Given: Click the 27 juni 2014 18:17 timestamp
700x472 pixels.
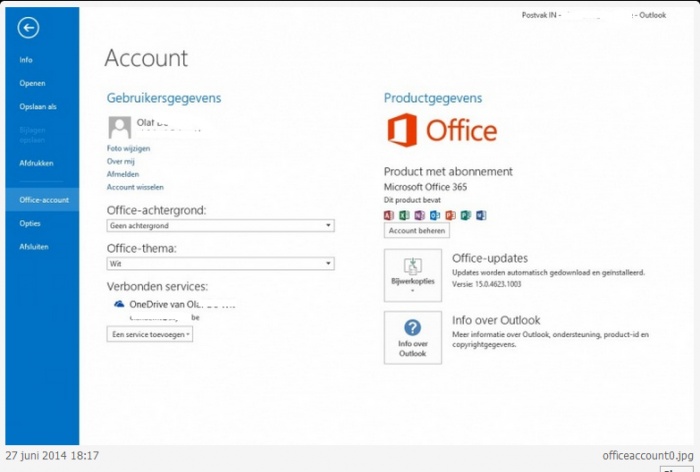Looking at the screenshot, I should (52, 455).
